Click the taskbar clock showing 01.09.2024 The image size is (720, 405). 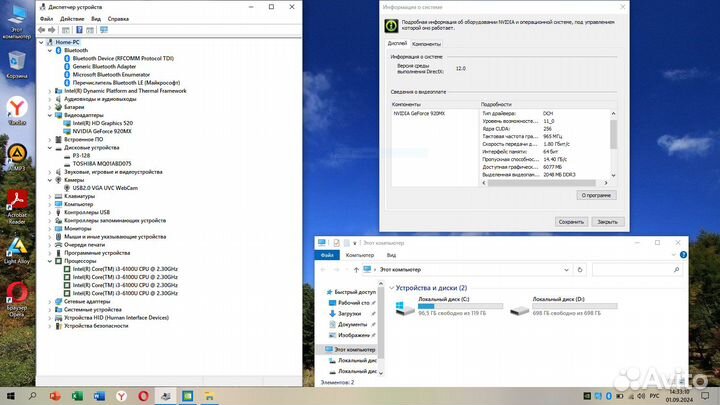click(679, 396)
